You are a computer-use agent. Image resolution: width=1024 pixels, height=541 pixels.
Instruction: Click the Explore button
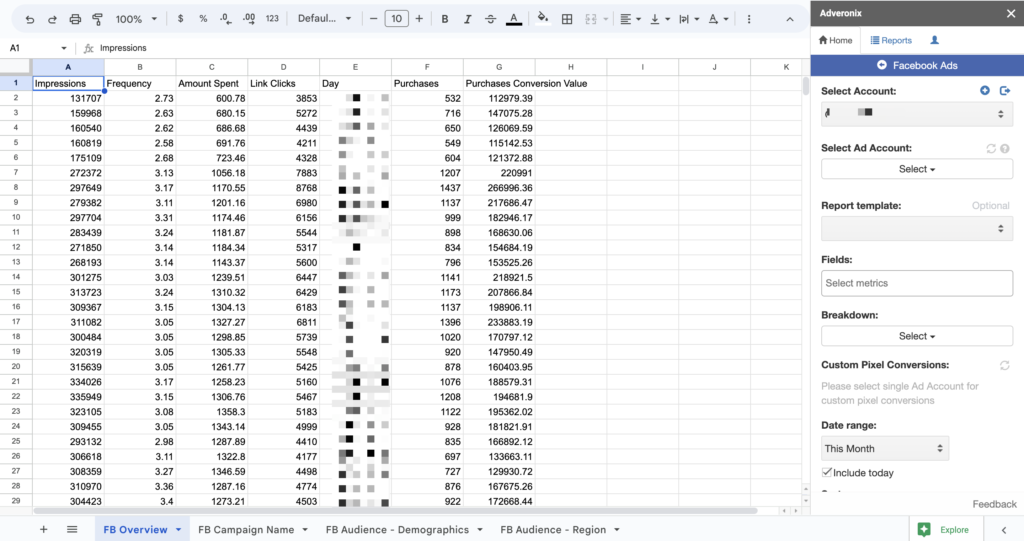pos(944,529)
